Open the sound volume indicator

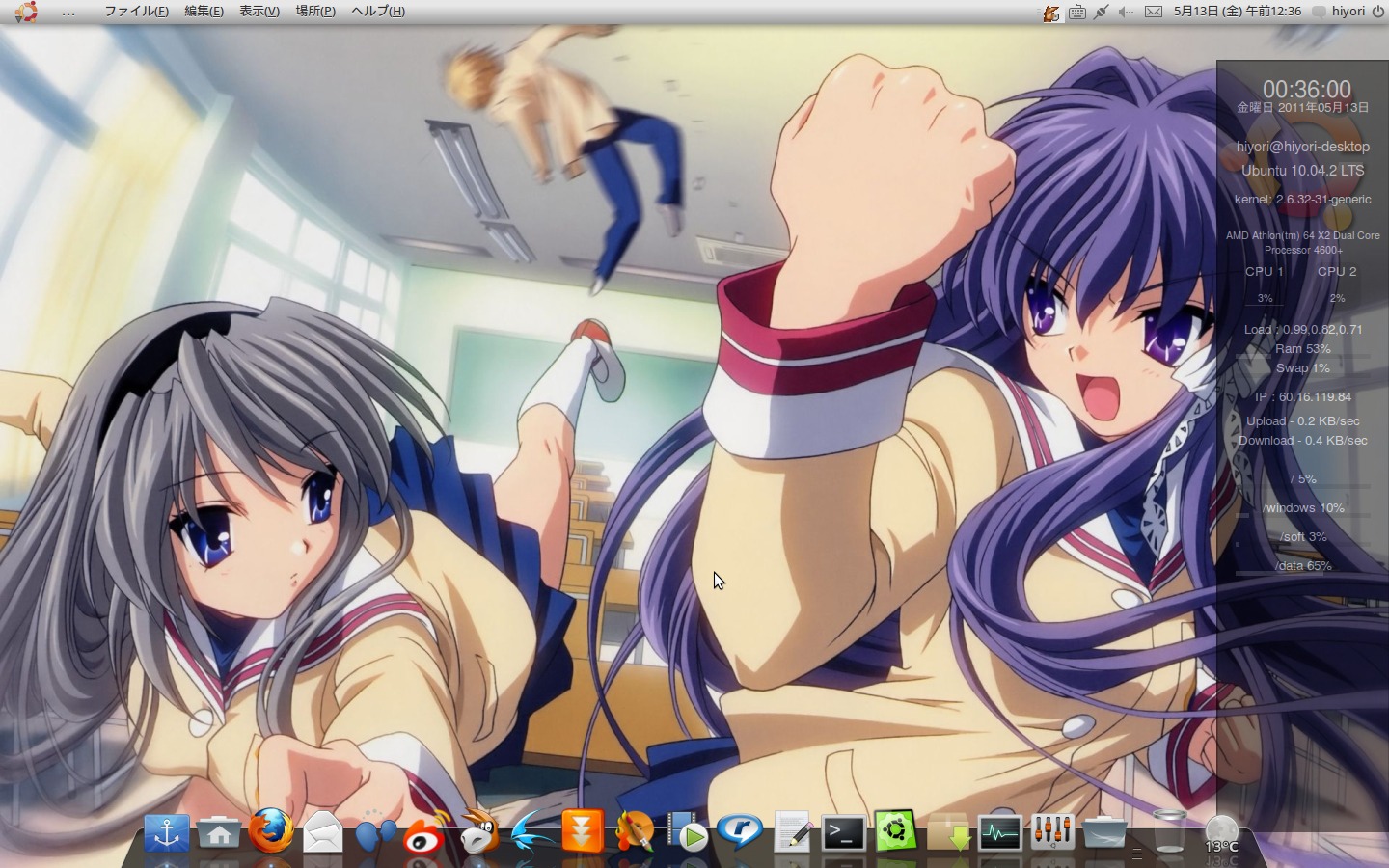[1126, 12]
